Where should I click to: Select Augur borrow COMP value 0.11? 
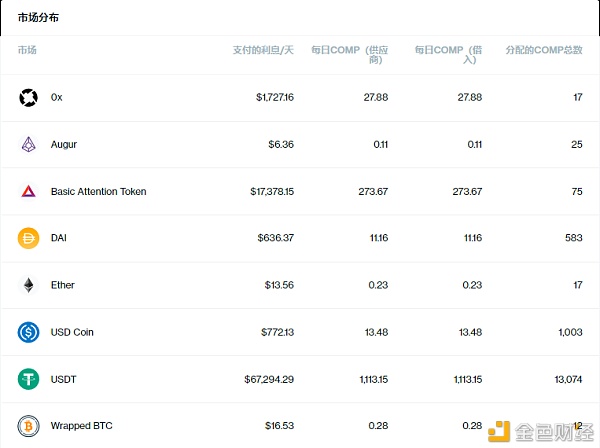(x=475, y=145)
